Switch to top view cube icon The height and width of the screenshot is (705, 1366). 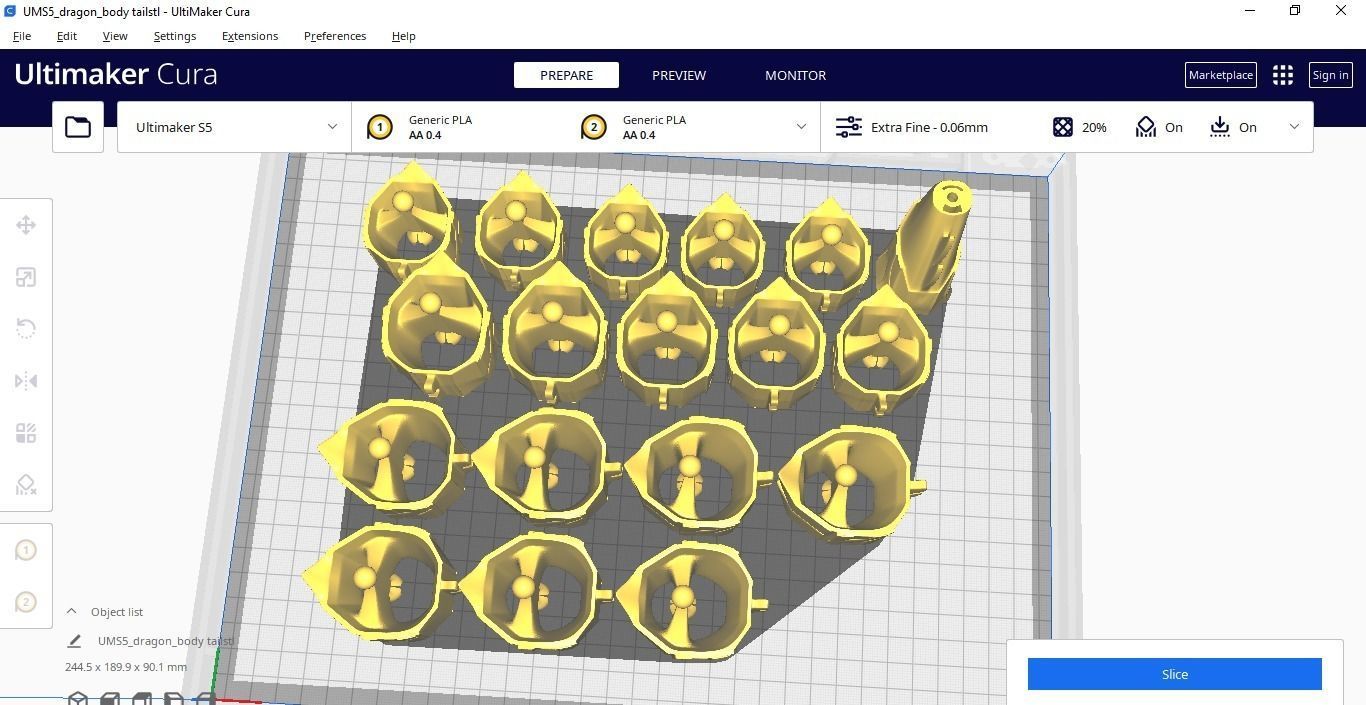142,698
